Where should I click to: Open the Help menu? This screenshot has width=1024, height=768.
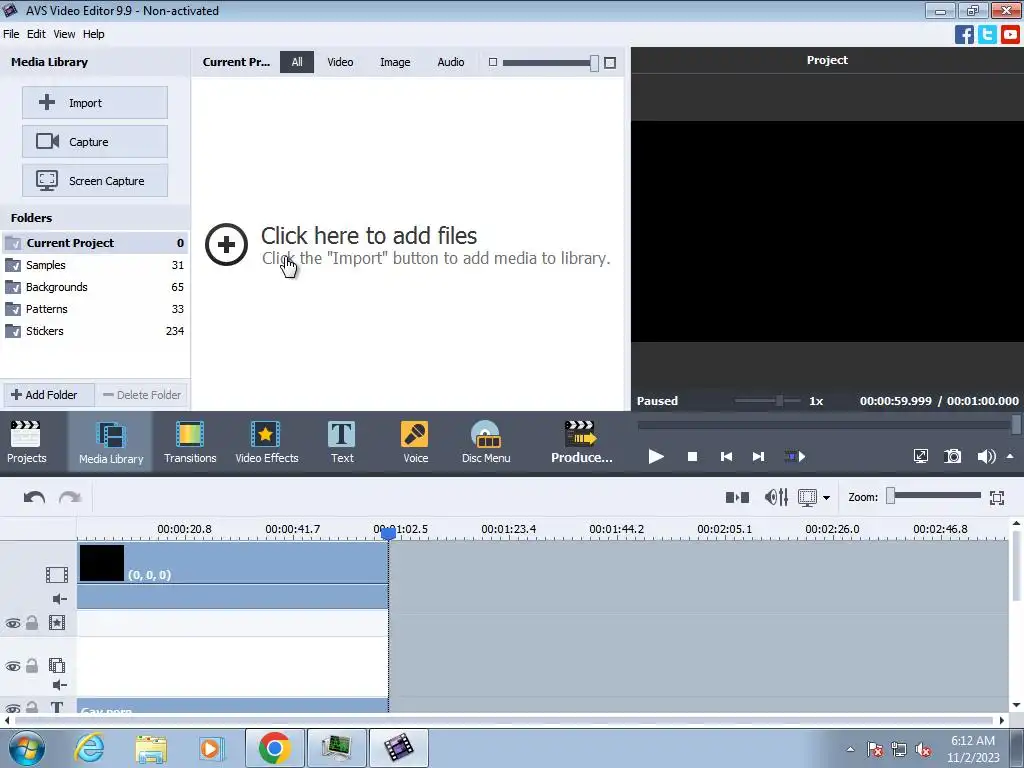click(x=93, y=34)
